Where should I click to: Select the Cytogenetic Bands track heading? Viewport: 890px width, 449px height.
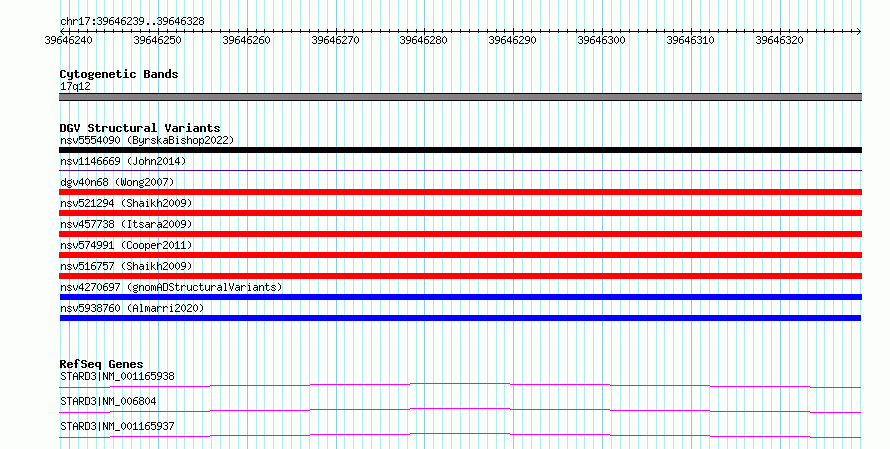(x=119, y=74)
